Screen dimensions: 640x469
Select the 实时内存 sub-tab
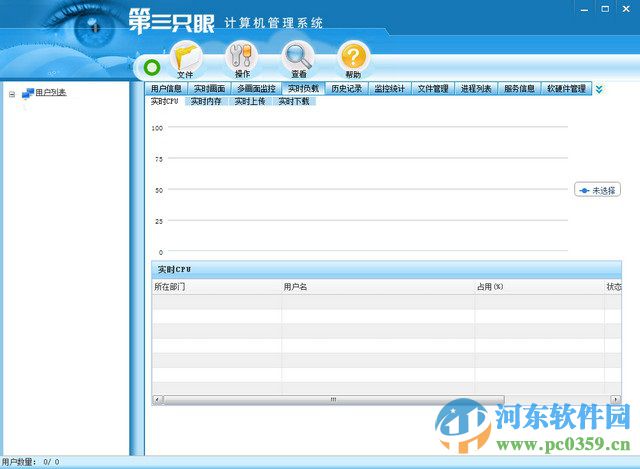pos(206,101)
